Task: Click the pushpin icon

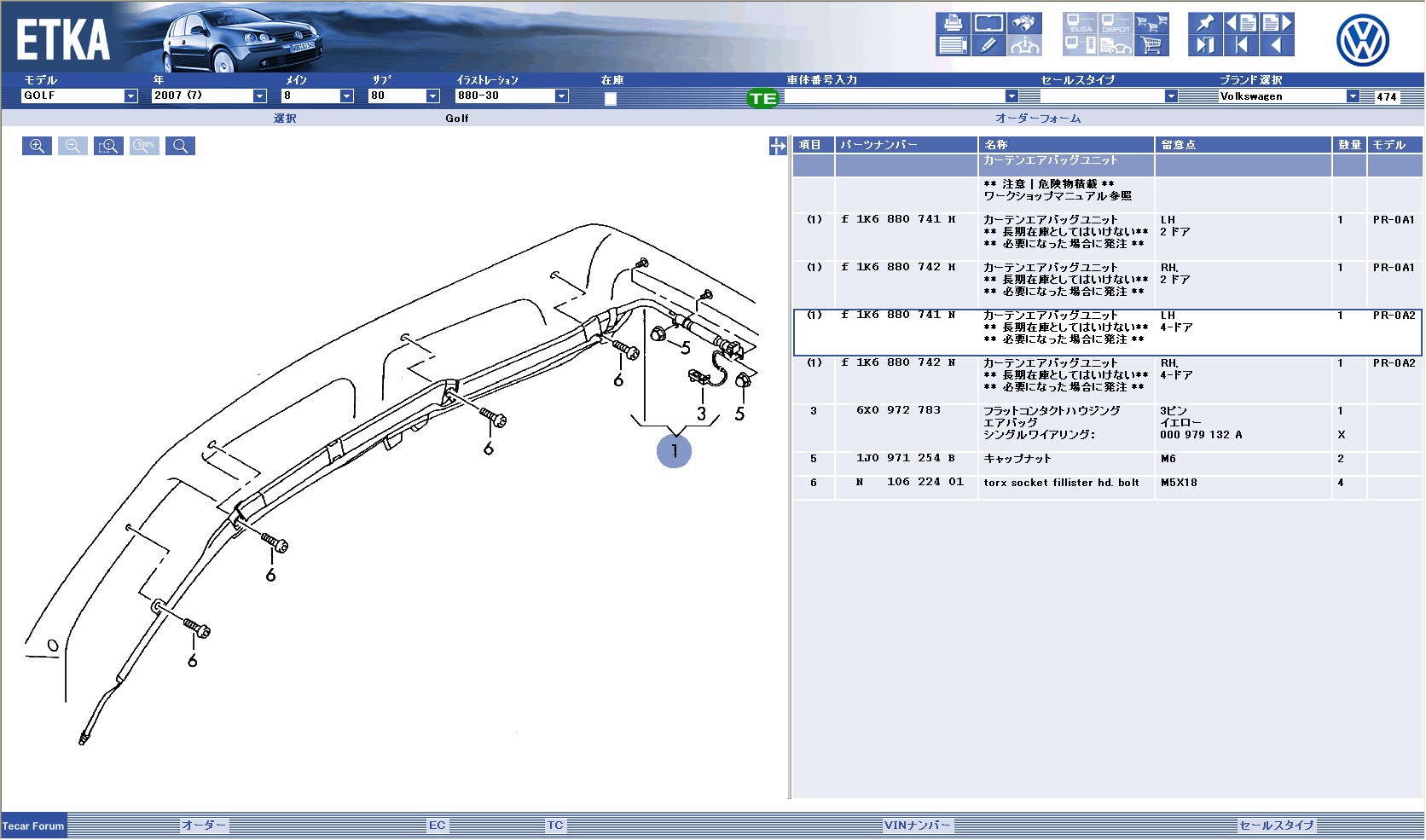Action: coord(1205,23)
